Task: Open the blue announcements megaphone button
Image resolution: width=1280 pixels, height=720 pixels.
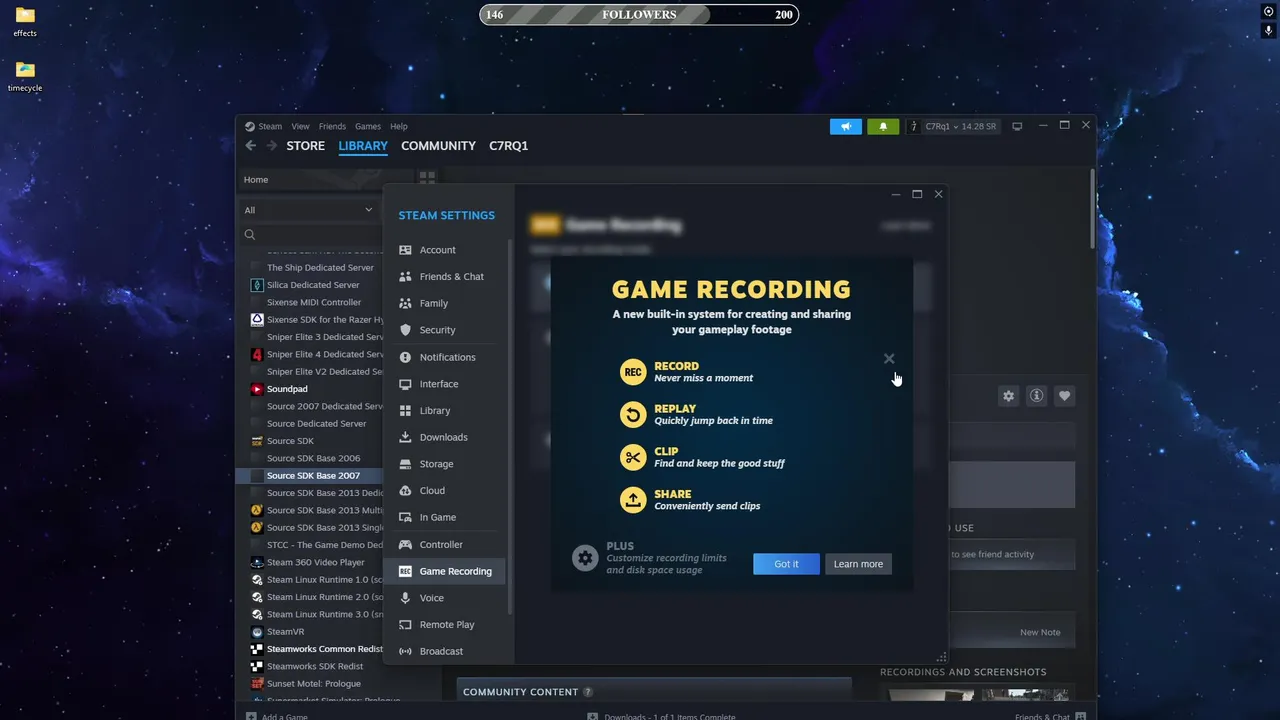Action: pos(845,126)
